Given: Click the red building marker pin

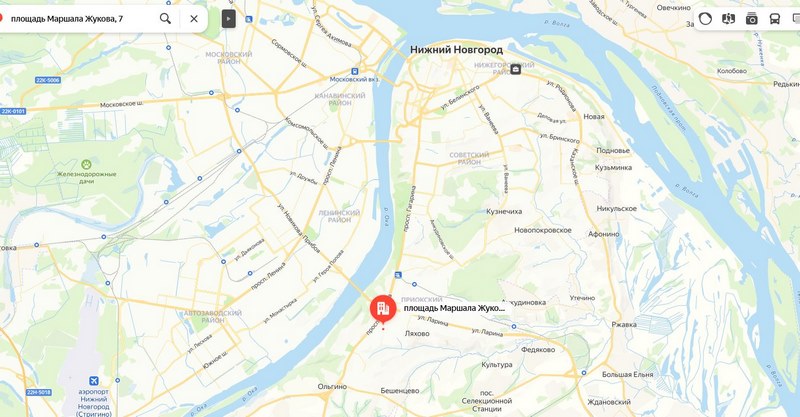Looking at the screenshot, I should click(383, 309).
